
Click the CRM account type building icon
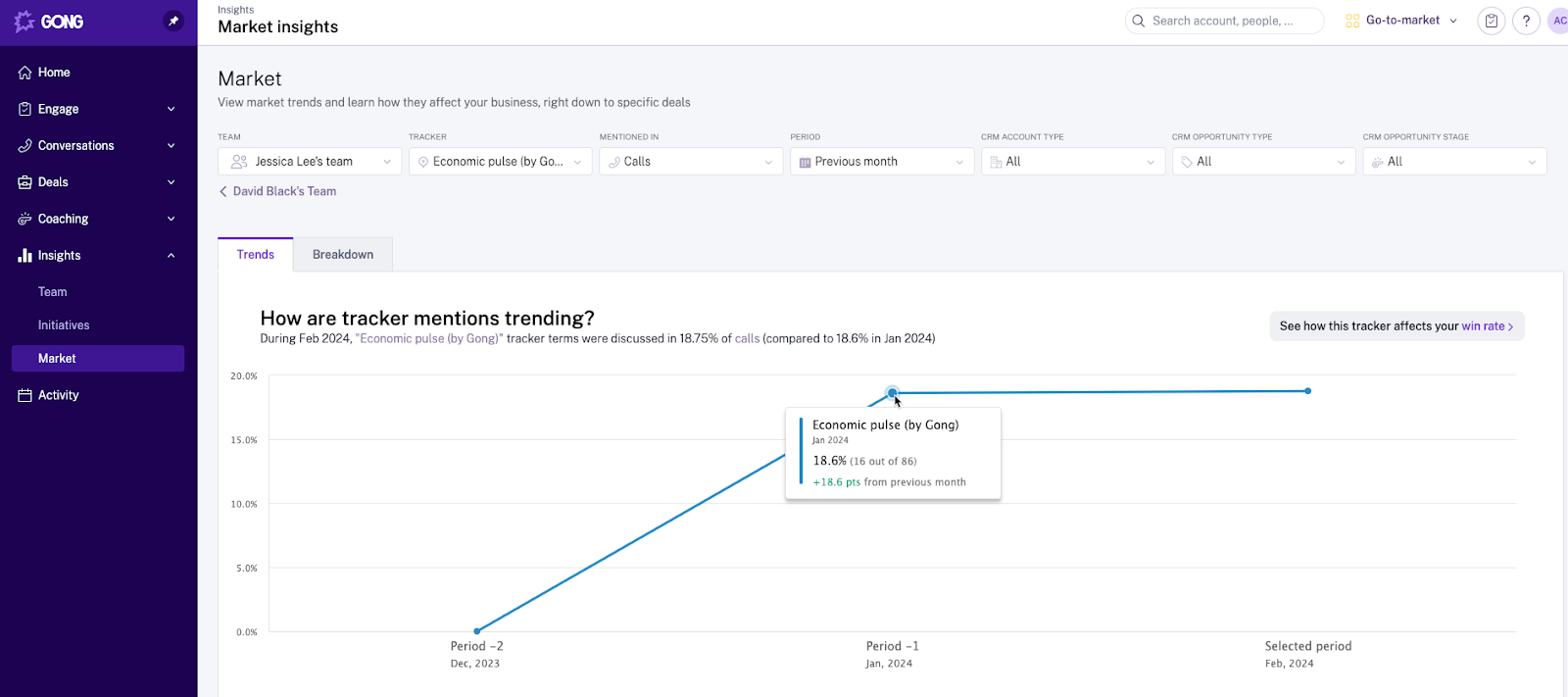(x=996, y=162)
